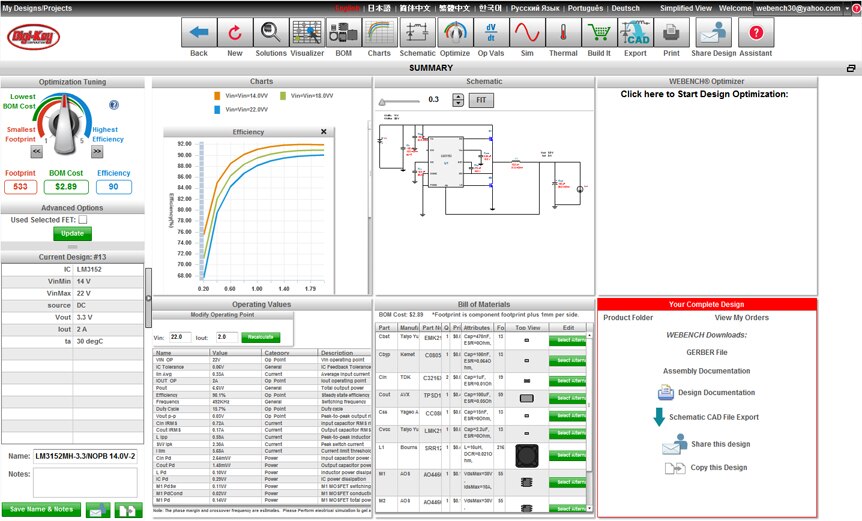862x521 pixels.
Task: Open My Designs/Projects menu
Action: pos(41,7)
